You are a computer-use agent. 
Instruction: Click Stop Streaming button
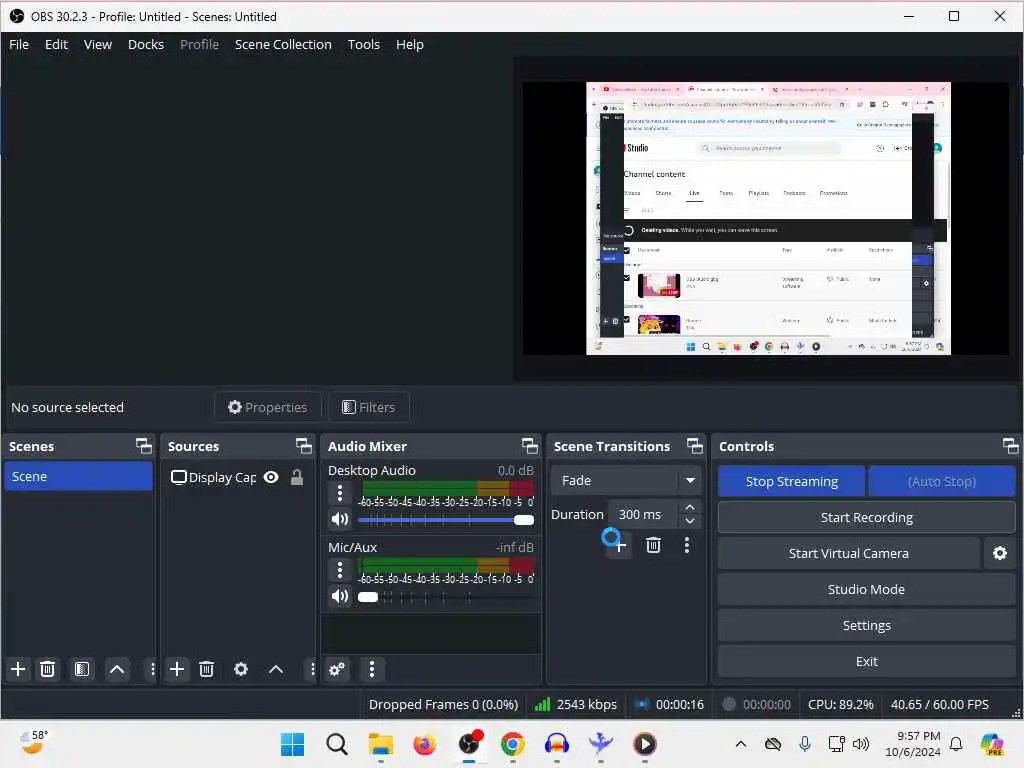click(x=792, y=481)
